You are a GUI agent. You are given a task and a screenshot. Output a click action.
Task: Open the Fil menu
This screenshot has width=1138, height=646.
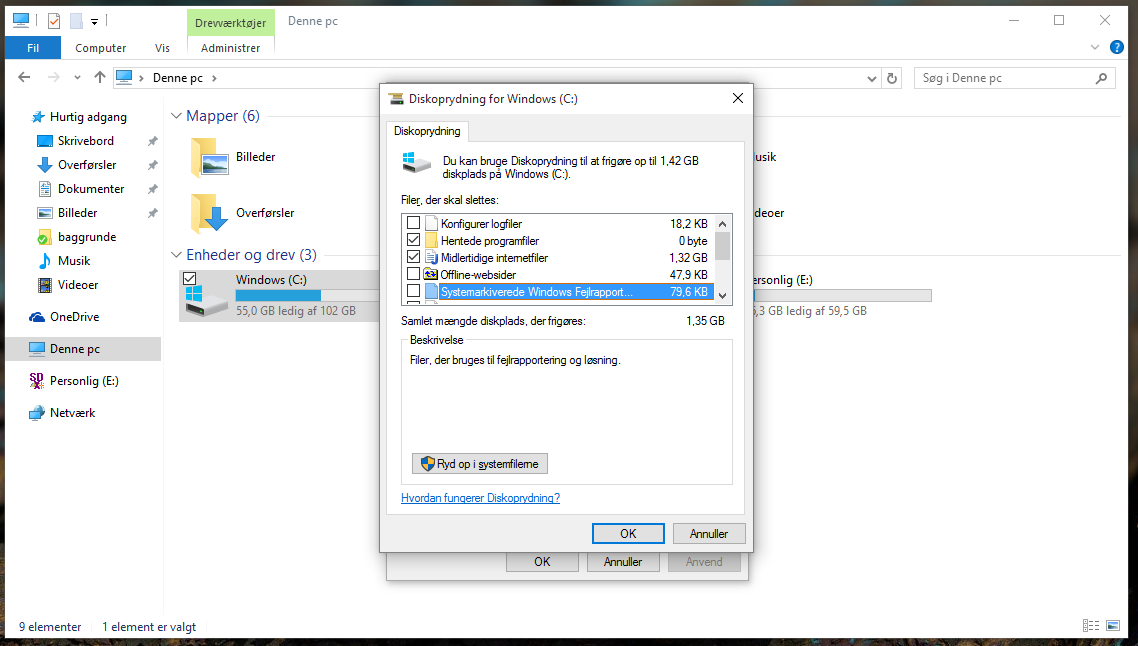(33, 48)
